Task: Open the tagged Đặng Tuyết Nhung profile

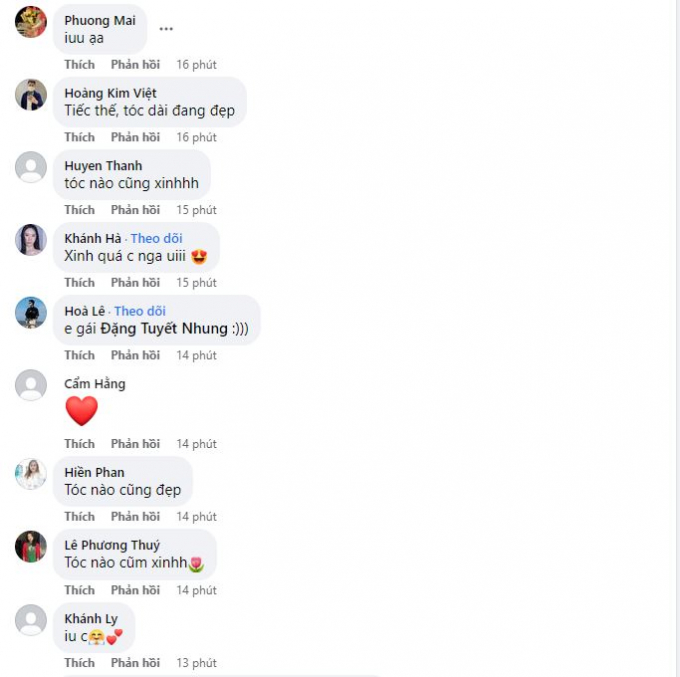Action: click(164, 329)
